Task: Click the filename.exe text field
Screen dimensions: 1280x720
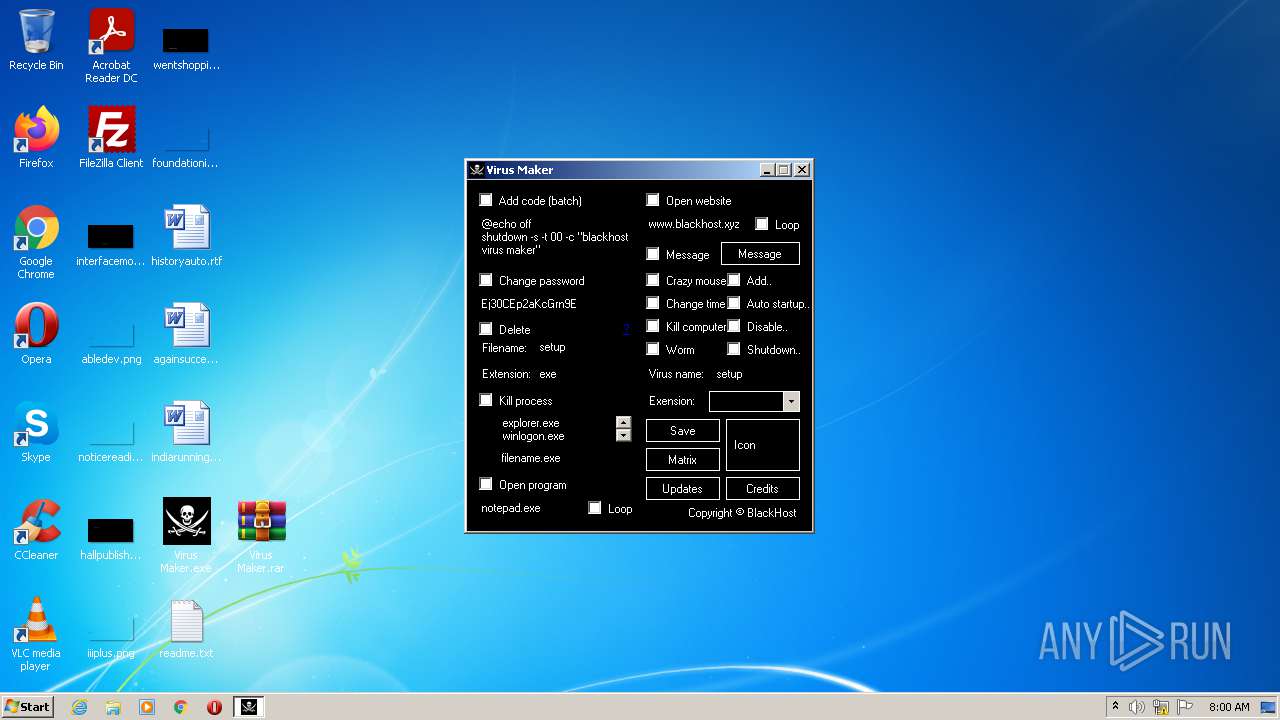Action: tap(531, 458)
